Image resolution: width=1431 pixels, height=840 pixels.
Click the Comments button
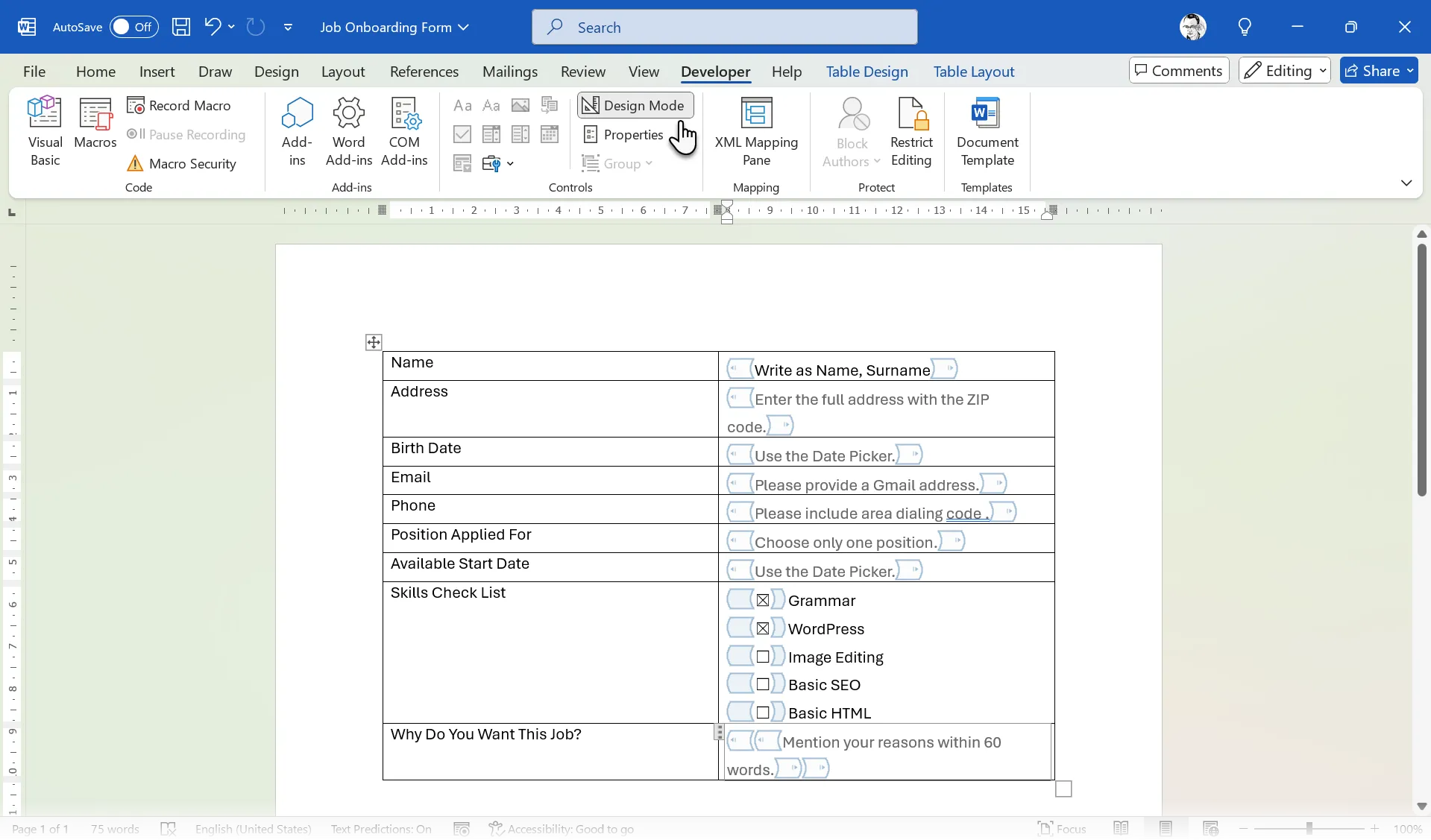click(1178, 69)
